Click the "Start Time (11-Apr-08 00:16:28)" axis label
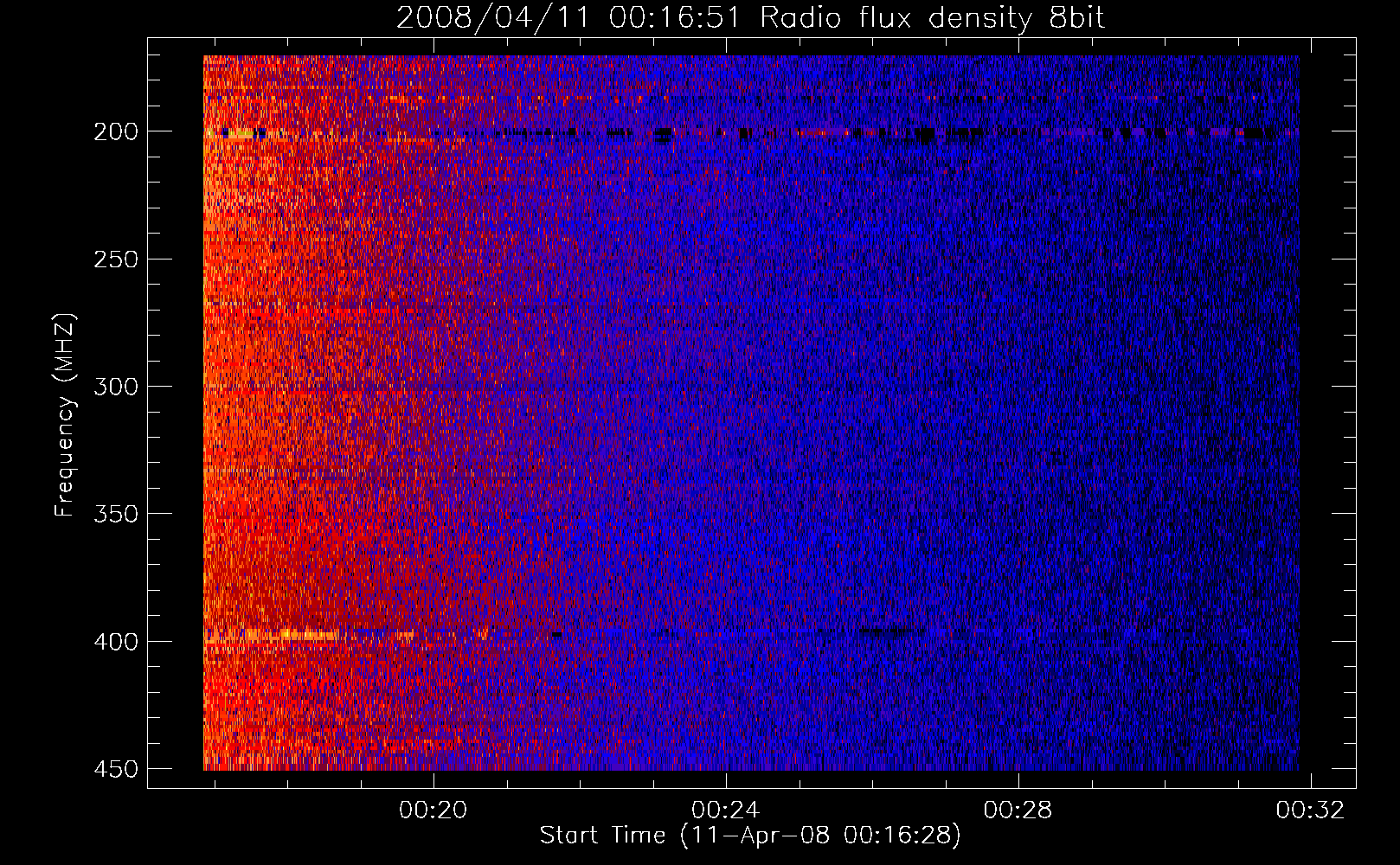This screenshot has height=865, width=1400. click(x=750, y=836)
